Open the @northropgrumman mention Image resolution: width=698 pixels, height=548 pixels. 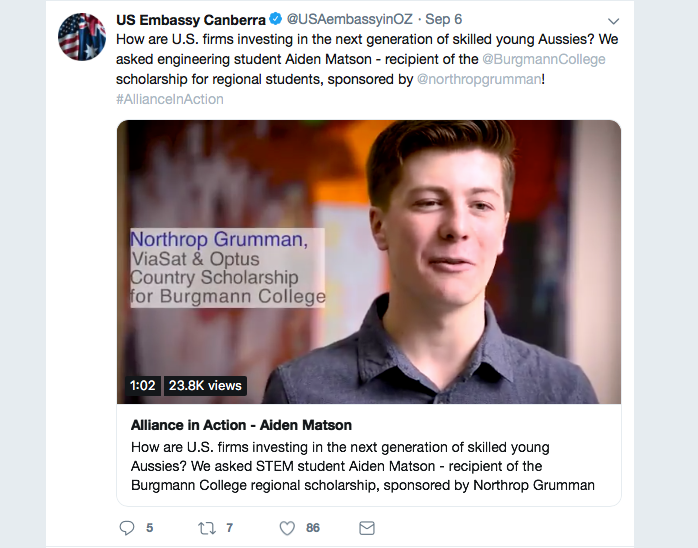(x=479, y=79)
